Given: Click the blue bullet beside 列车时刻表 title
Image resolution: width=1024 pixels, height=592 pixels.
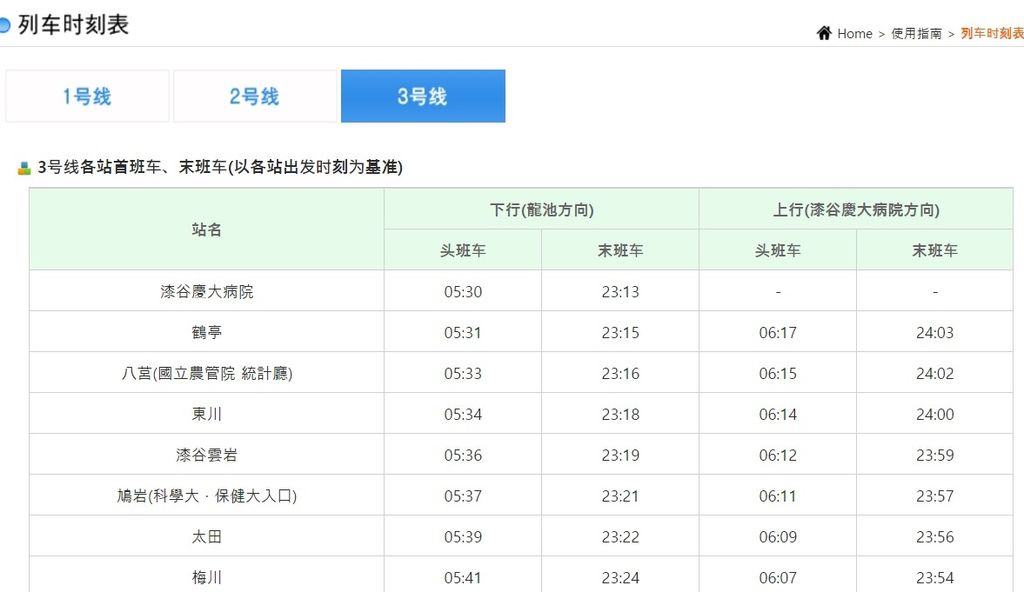Looking at the screenshot, I should pos(5,25).
